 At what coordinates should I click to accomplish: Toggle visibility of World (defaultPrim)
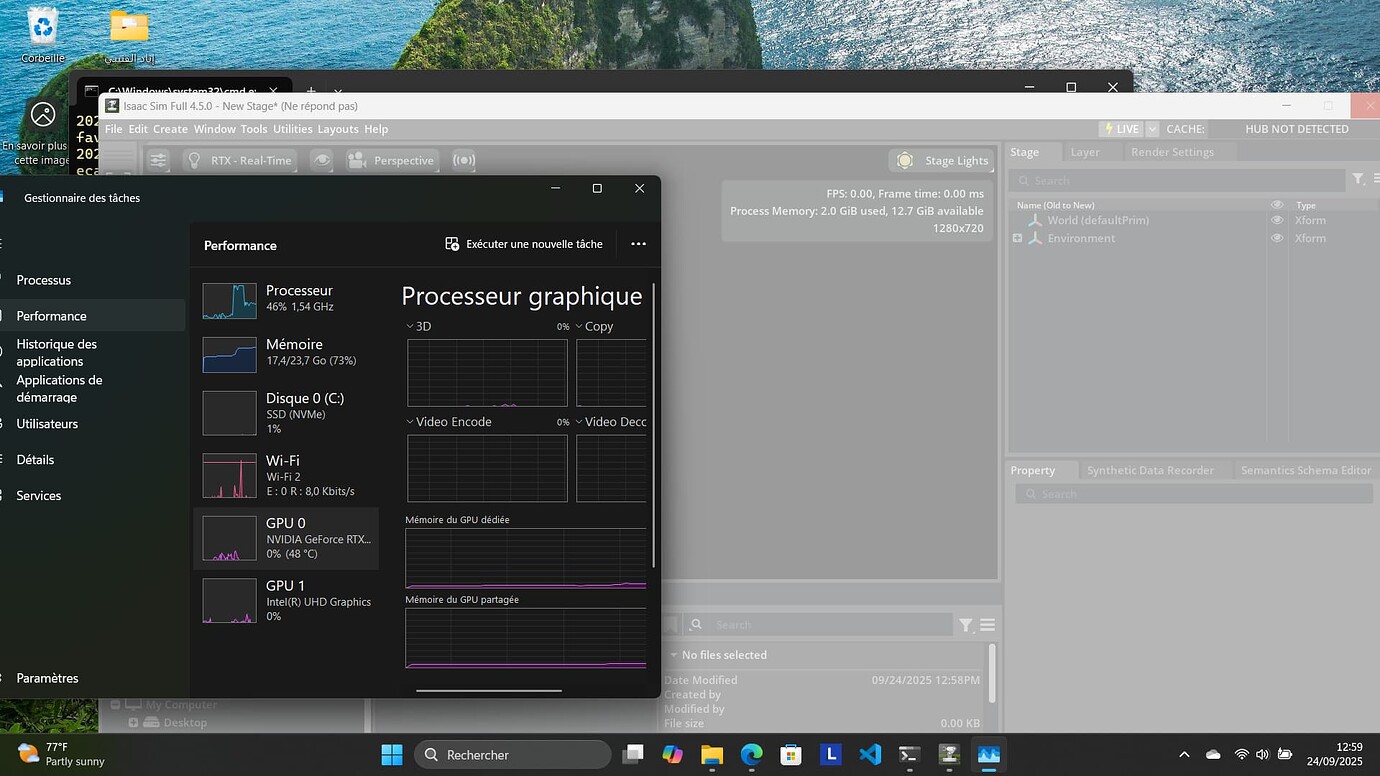tap(1277, 220)
